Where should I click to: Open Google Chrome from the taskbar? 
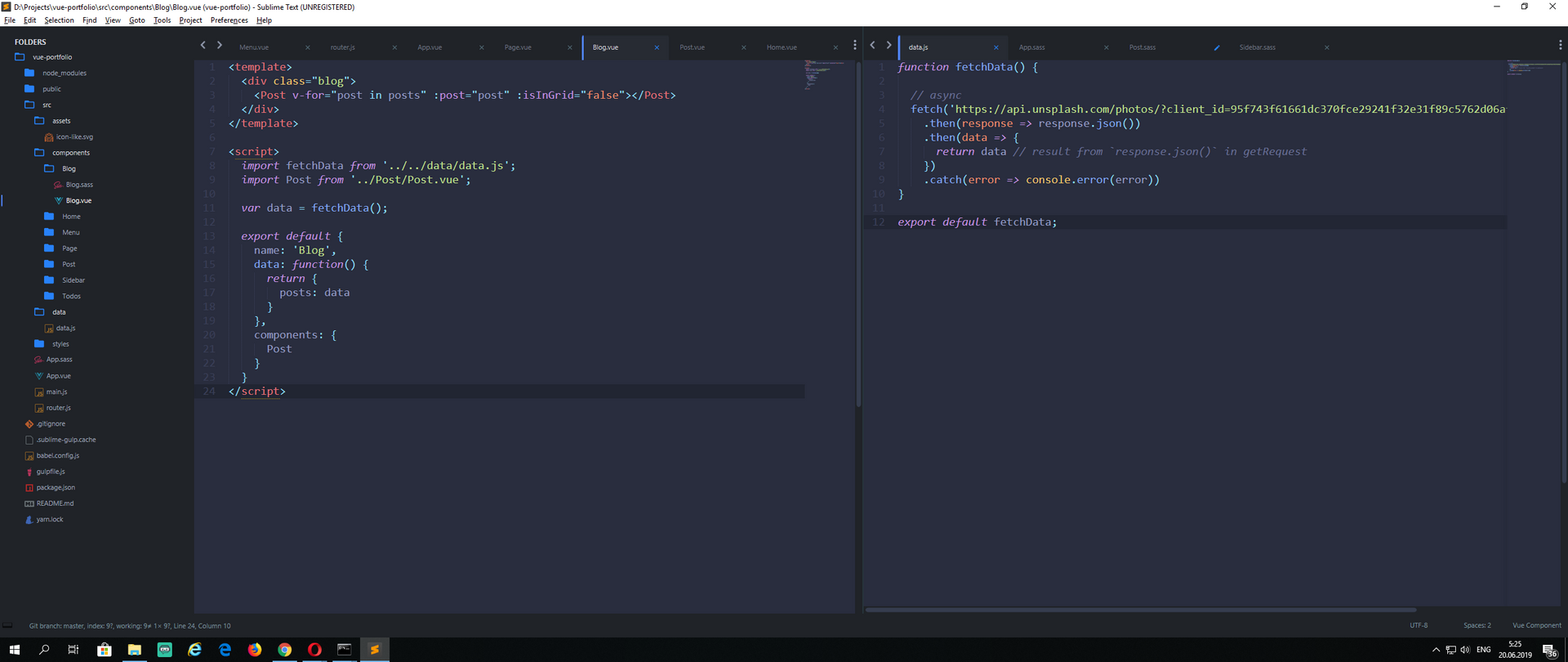[284, 650]
